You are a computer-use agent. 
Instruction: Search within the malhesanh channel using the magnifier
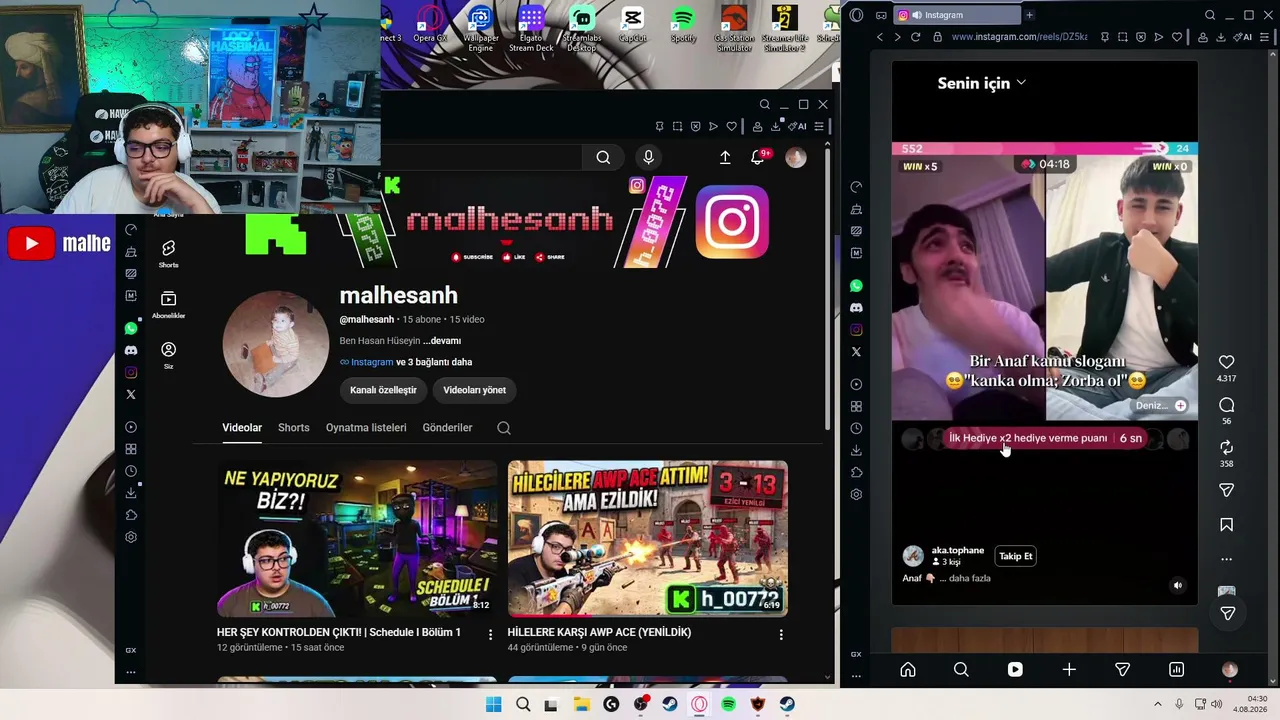point(504,428)
